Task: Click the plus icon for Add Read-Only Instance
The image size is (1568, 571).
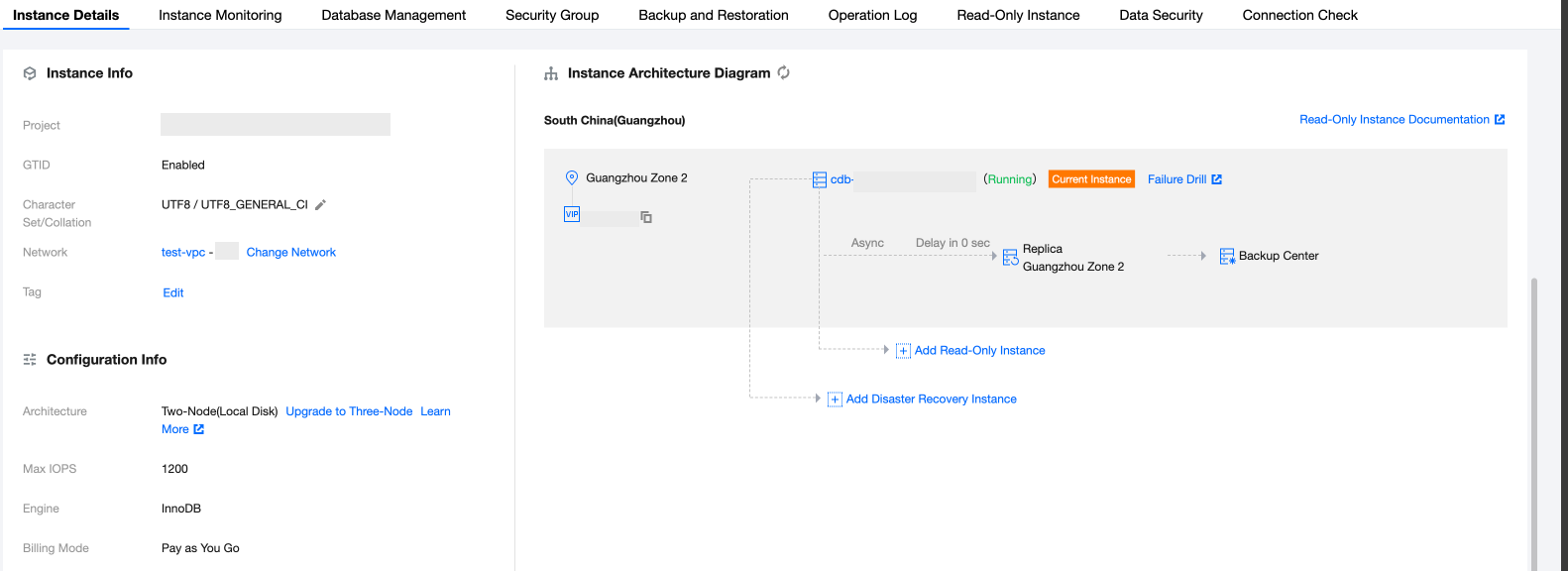Action: 903,351
